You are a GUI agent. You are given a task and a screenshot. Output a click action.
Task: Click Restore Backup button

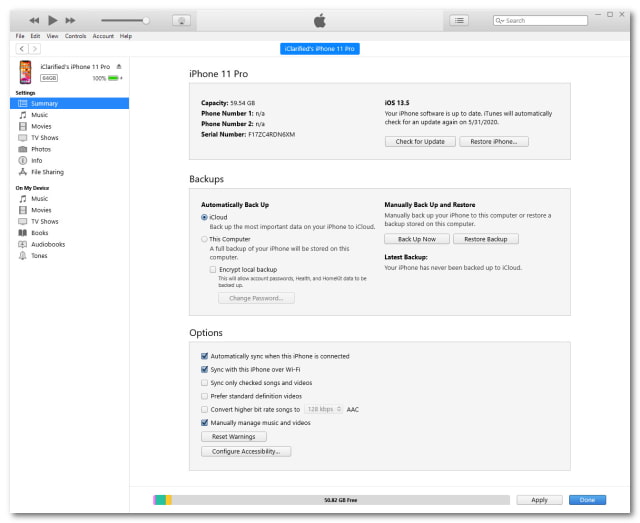coord(486,239)
